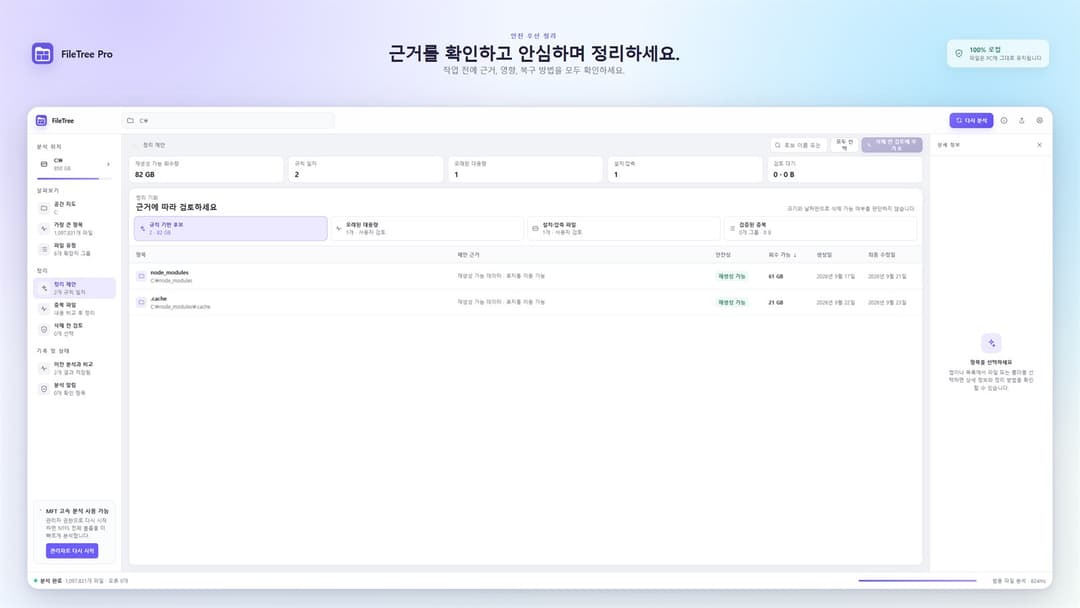
Task: Click the green status dot beside 분석 완료
Action: pyautogui.click(x=35, y=580)
